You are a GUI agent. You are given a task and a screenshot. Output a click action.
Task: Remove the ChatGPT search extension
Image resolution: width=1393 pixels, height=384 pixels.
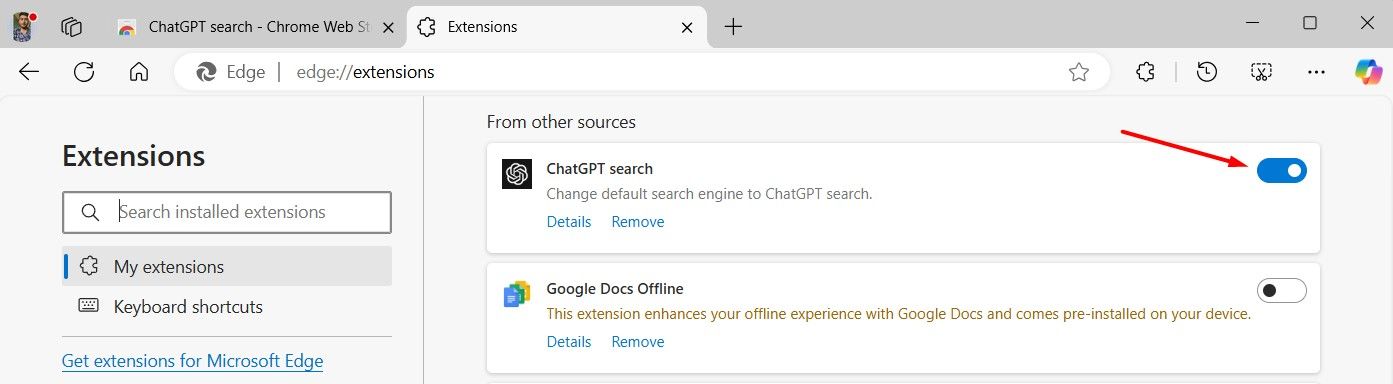[x=638, y=222]
